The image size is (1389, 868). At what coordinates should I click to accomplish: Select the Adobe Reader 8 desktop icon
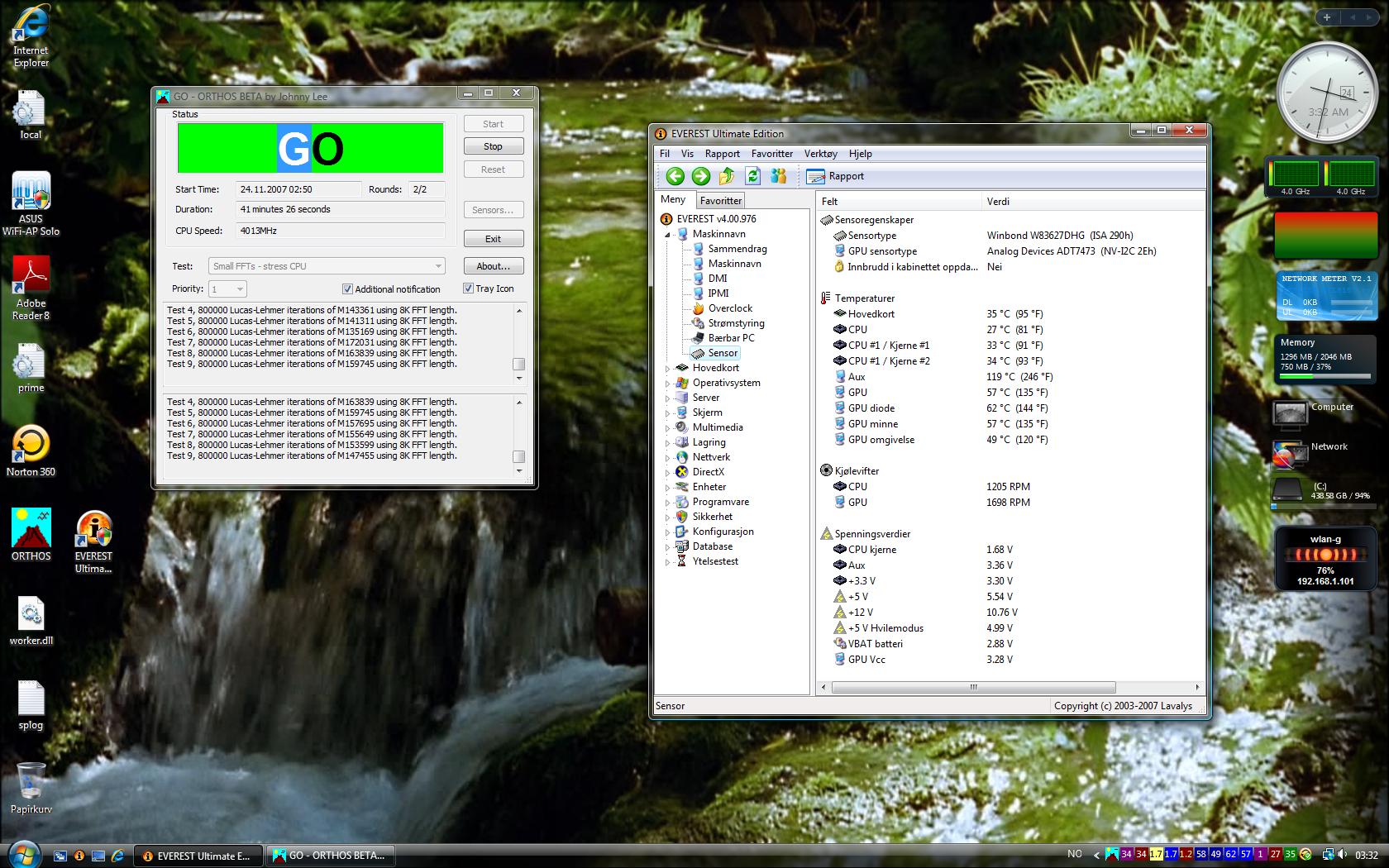coord(31,289)
